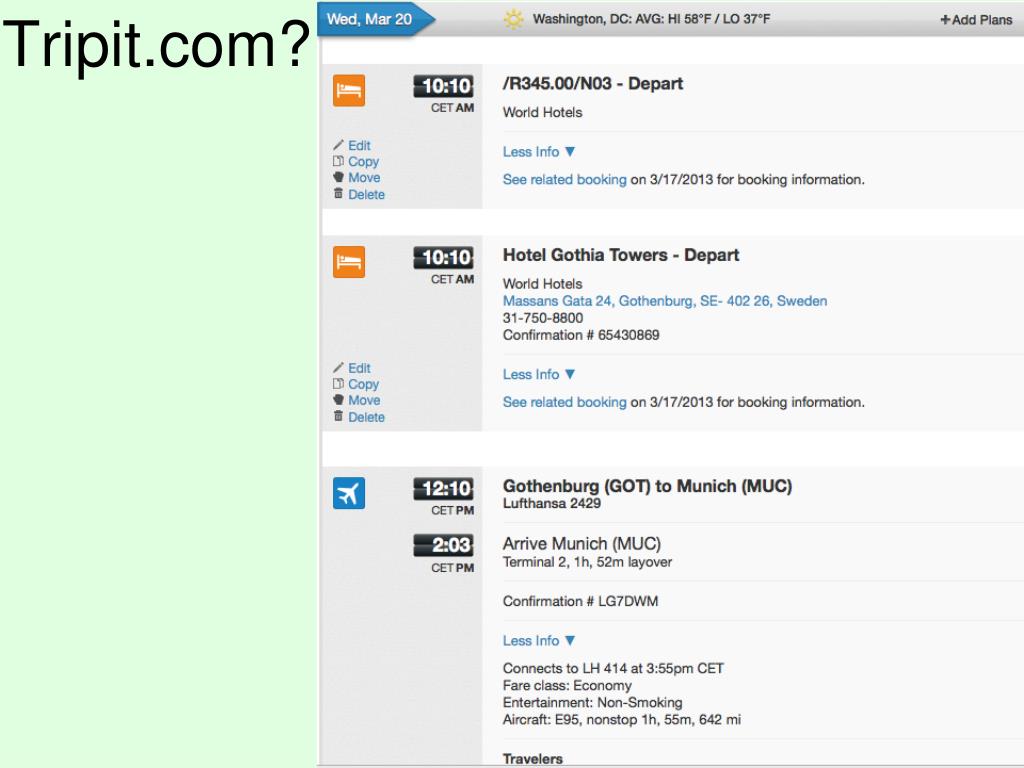Collapse Less Info under Hotel Gothia Towers
The height and width of the screenshot is (768, 1024).
coord(539,374)
